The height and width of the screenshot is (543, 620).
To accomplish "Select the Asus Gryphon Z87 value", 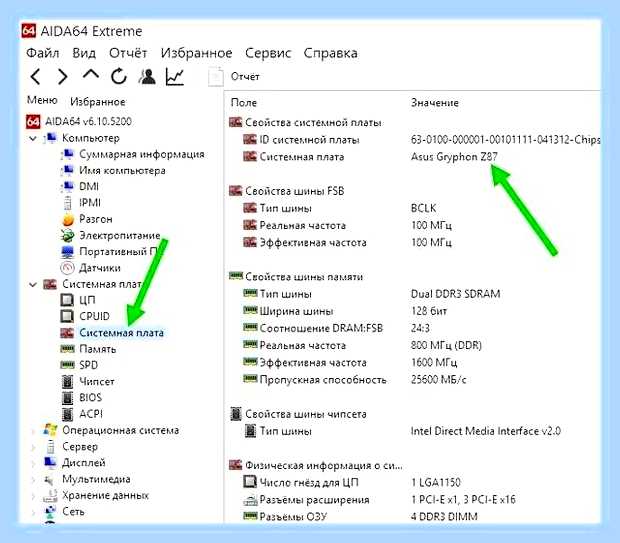I will [454, 157].
